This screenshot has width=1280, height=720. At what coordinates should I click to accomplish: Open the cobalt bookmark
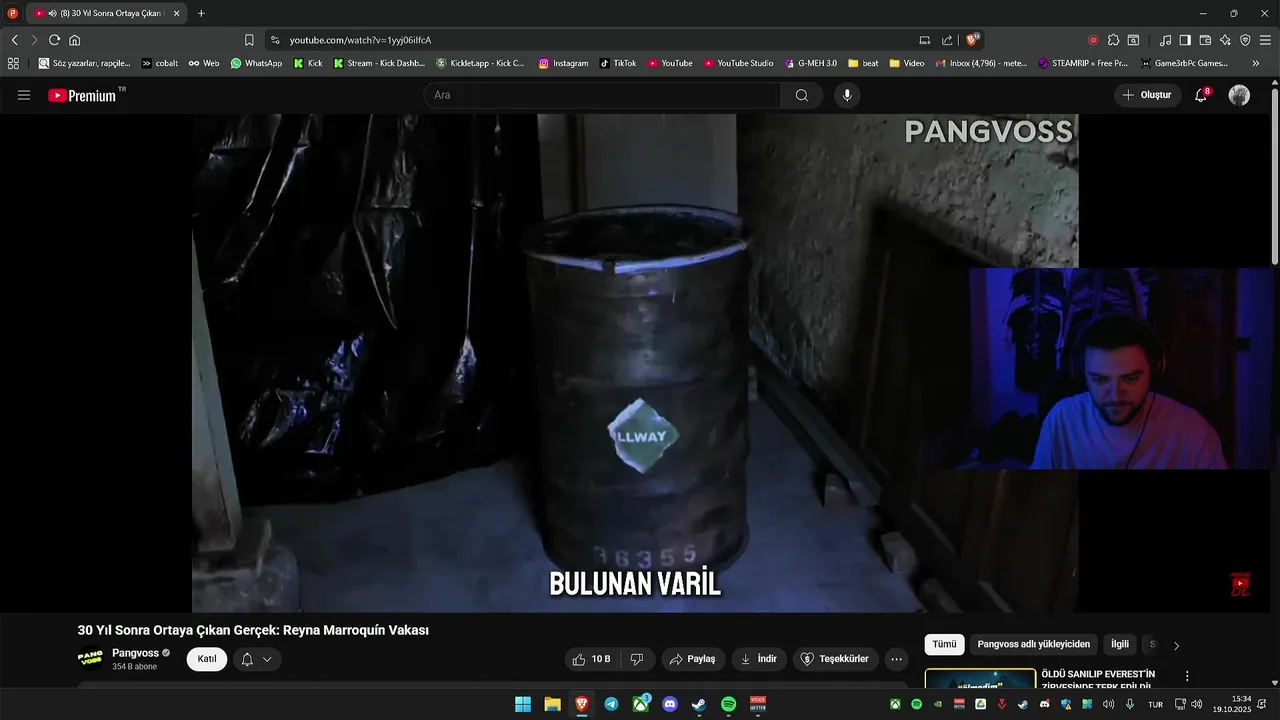tap(160, 63)
